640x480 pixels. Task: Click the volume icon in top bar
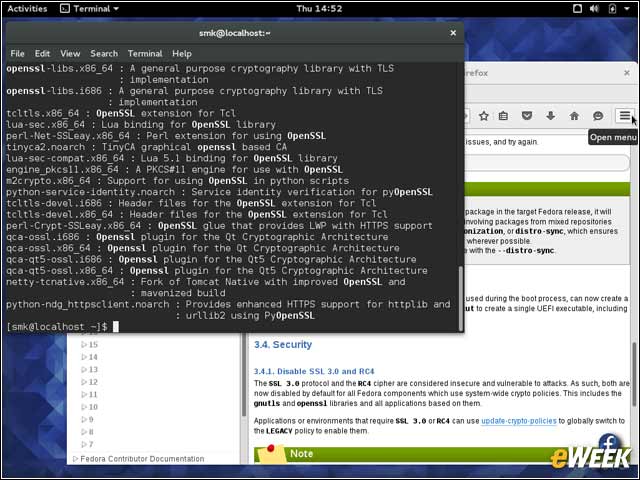594,9
